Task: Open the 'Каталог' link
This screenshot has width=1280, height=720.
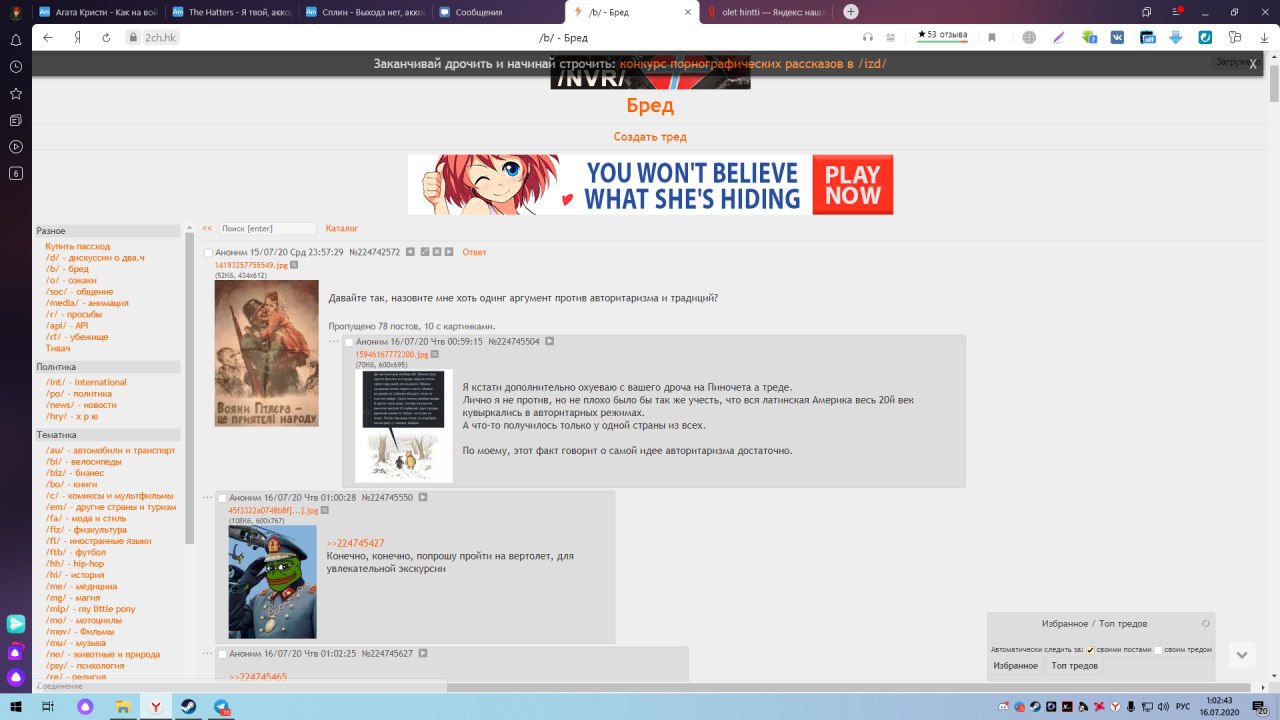Action: 342,228
